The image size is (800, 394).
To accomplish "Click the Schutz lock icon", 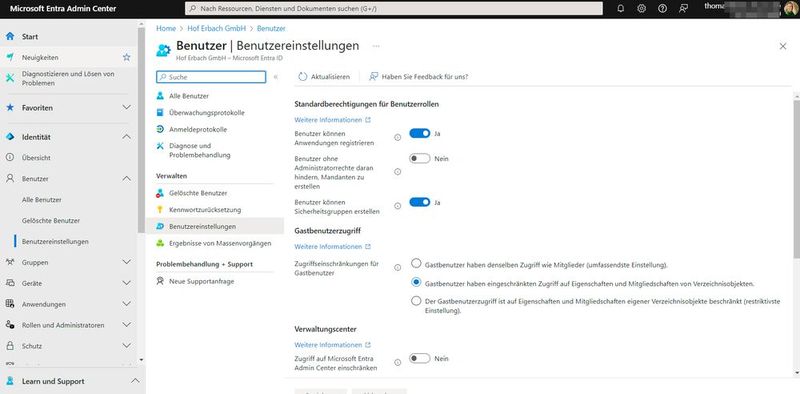I will (x=10, y=346).
